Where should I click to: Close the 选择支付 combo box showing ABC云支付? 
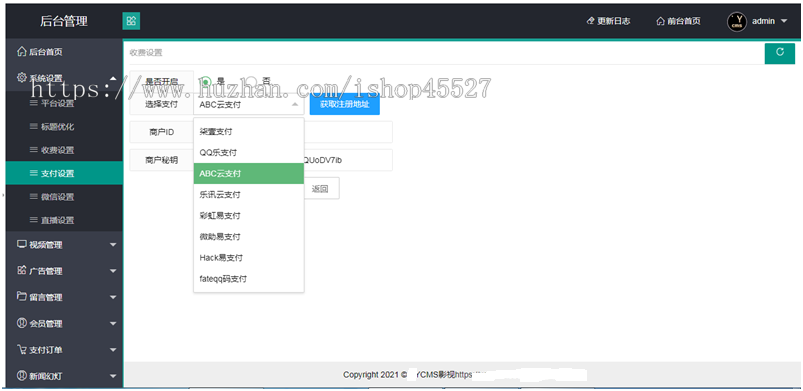(249, 105)
